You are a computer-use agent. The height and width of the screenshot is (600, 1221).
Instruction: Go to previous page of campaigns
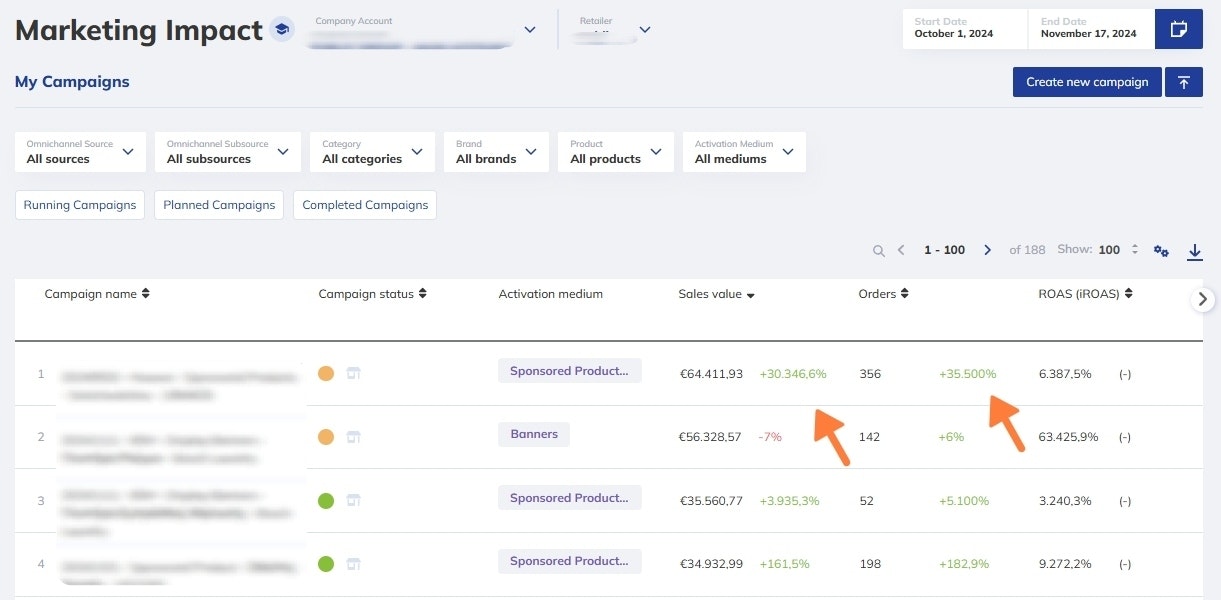(x=901, y=250)
